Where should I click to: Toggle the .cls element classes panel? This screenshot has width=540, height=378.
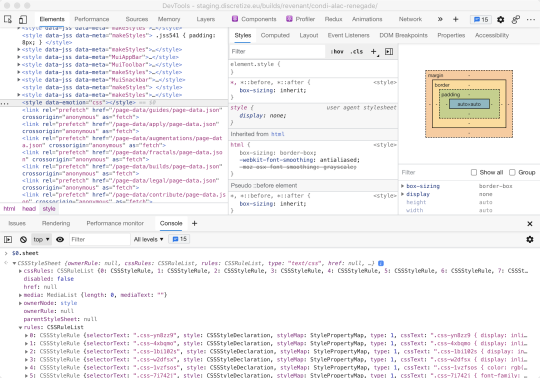click(356, 52)
